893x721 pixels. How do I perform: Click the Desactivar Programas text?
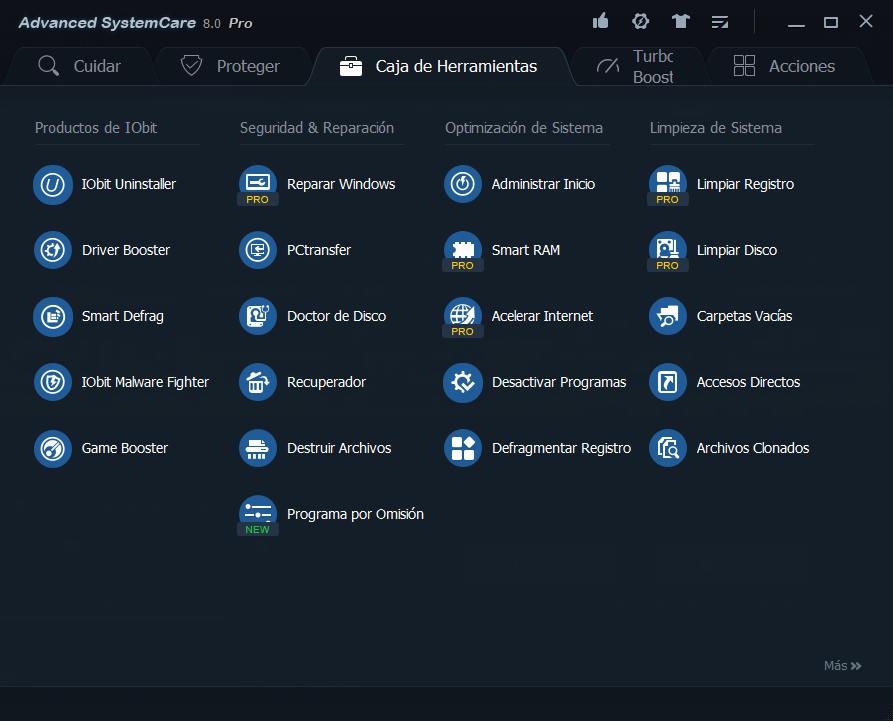click(x=559, y=382)
